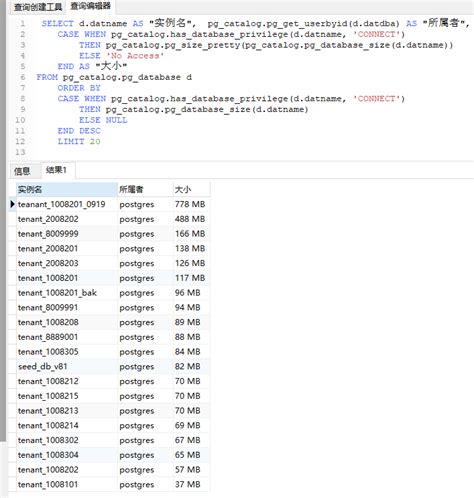
Task: Click the 所属者 column header
Action: click(x=145, y=190)
